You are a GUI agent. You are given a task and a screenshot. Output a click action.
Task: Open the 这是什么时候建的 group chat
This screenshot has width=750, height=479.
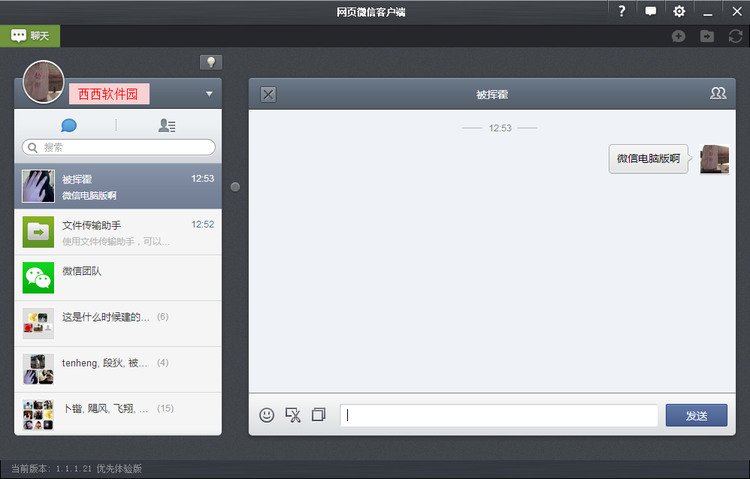(118, 324)
